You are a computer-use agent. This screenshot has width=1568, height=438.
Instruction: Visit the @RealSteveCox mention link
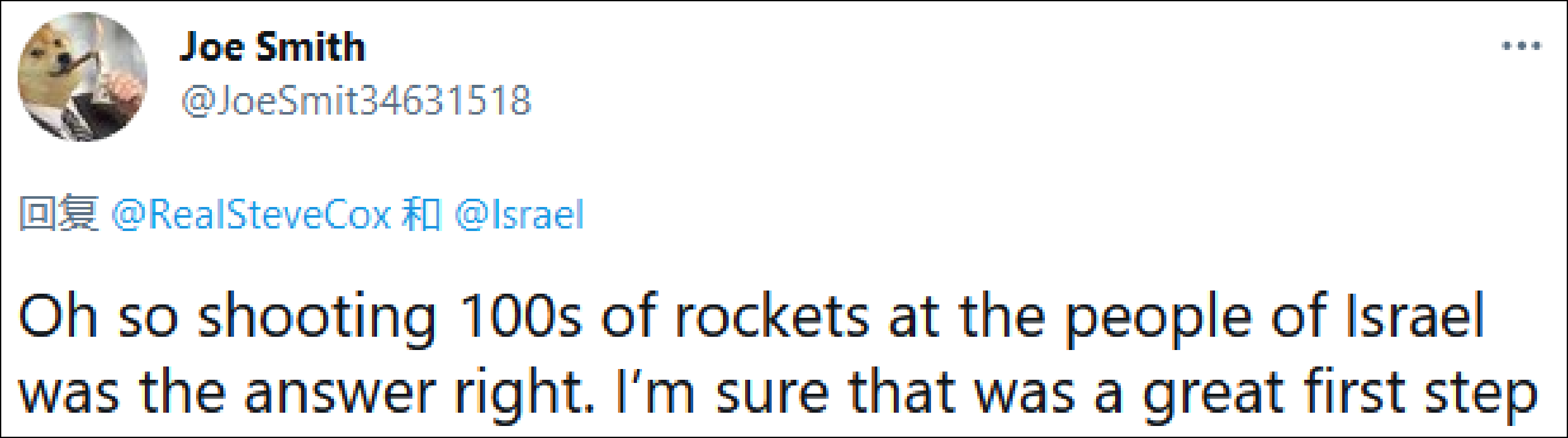pos(251,214)
